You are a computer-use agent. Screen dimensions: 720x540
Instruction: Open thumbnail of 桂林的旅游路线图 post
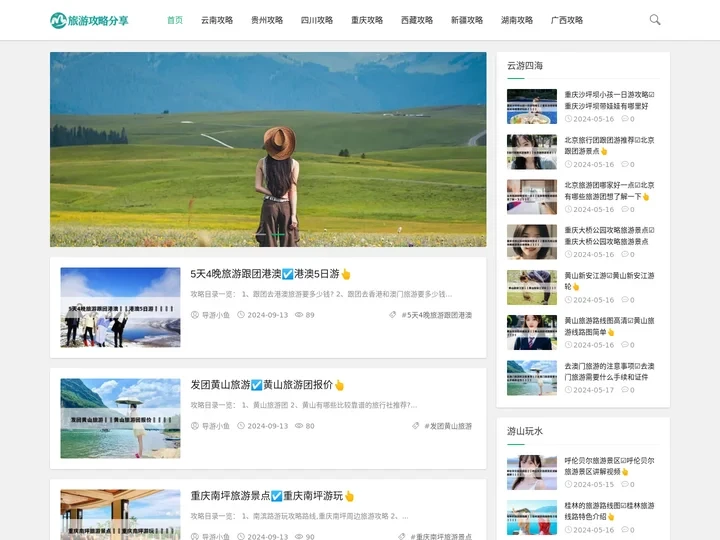tap(532, 518)
